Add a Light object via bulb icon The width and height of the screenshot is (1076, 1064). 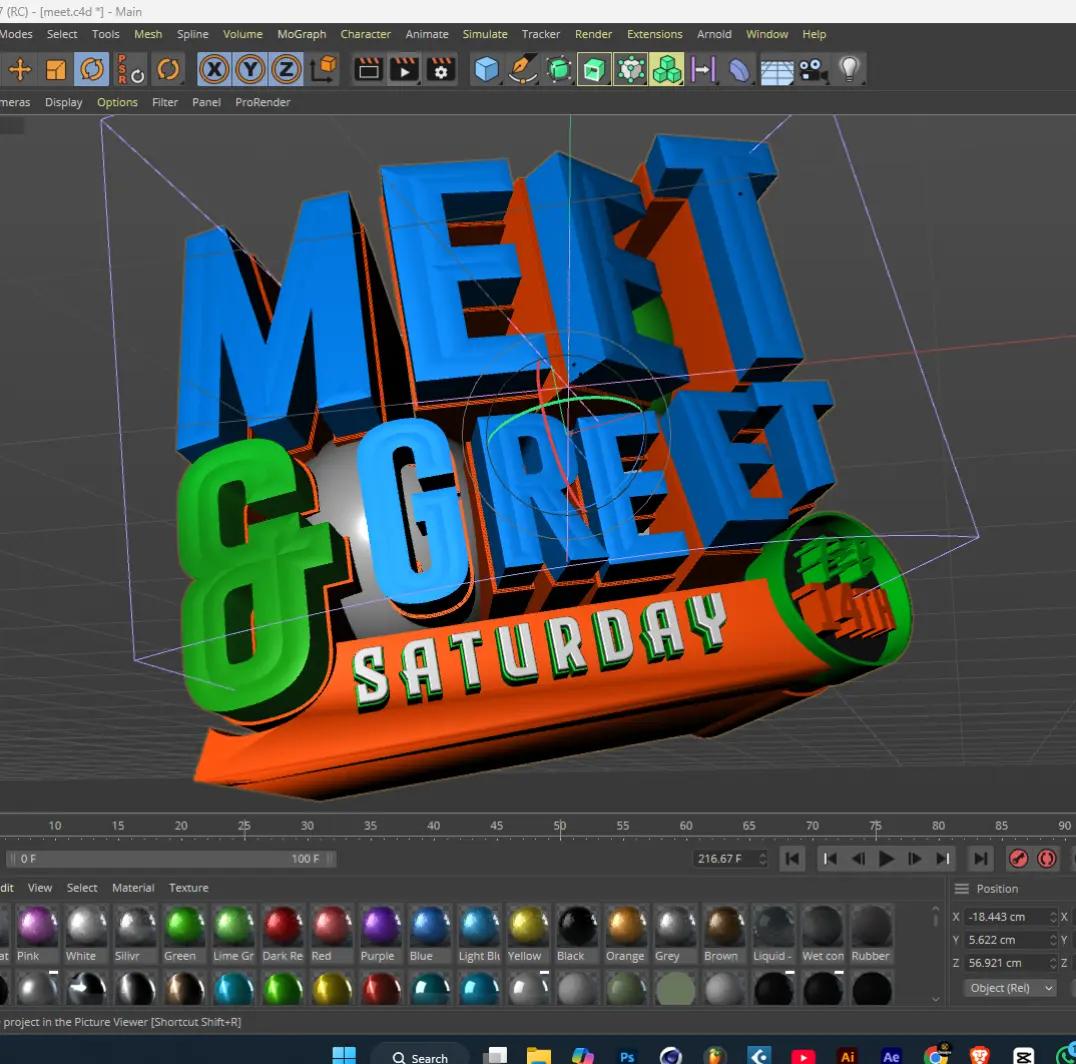(849, 69)
